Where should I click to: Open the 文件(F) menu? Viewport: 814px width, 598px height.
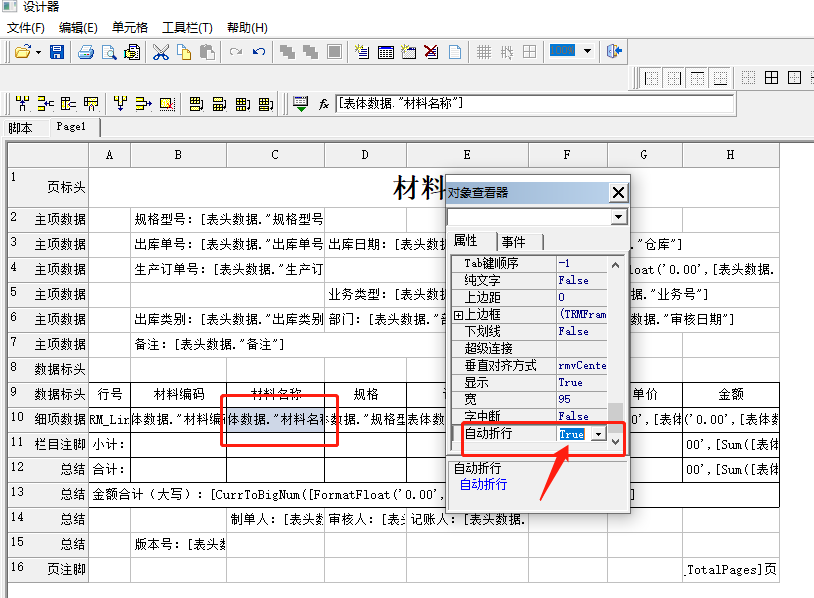click(x=25, y=28)
